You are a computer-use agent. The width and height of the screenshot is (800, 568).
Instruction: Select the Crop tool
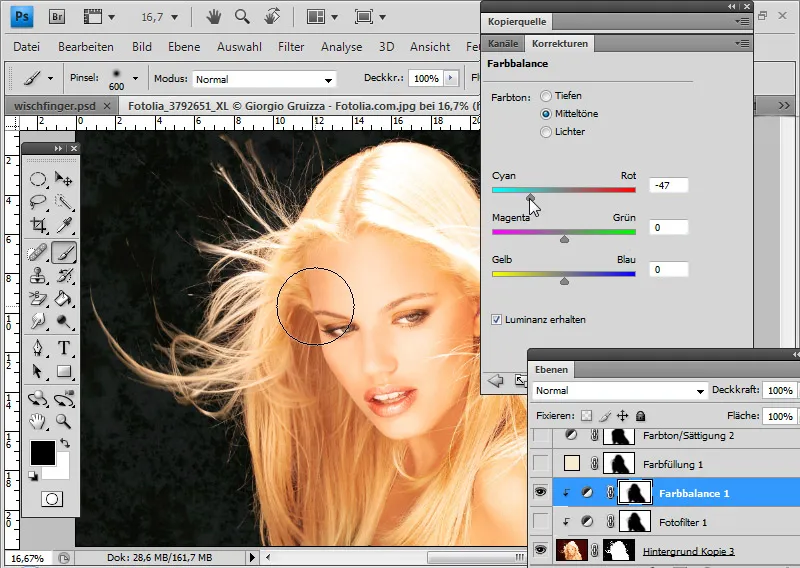(x=38, y=225)
